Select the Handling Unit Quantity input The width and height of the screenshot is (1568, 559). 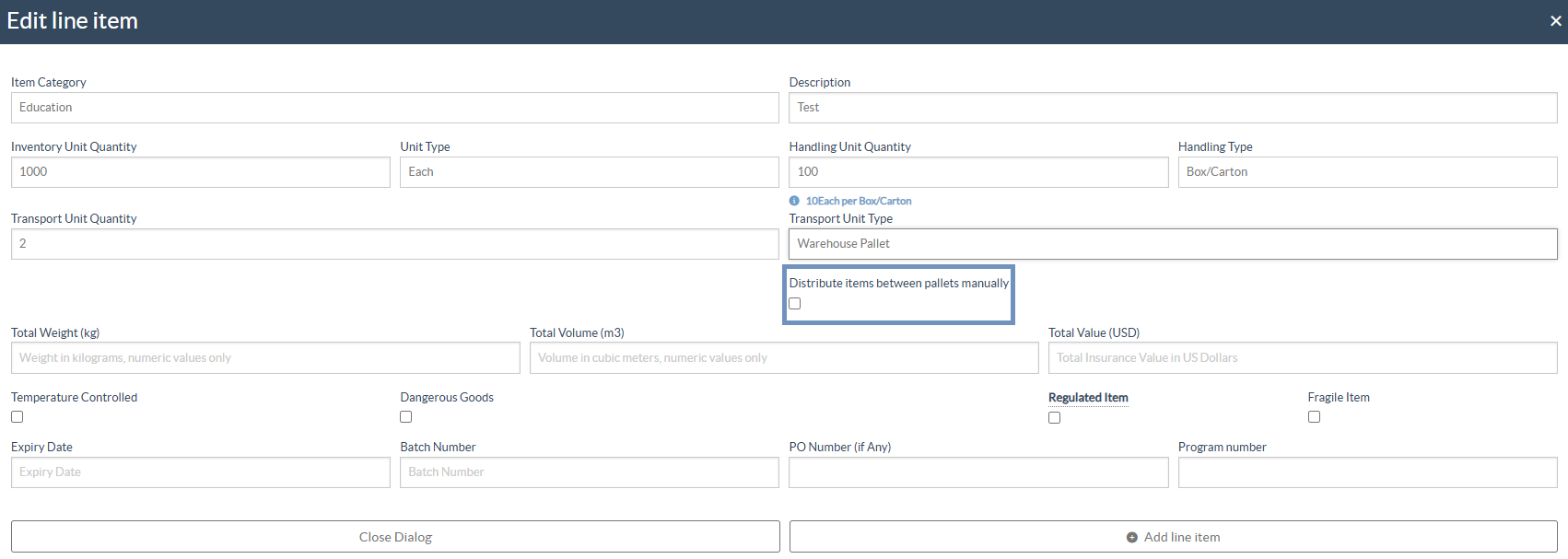click(977, 172)
